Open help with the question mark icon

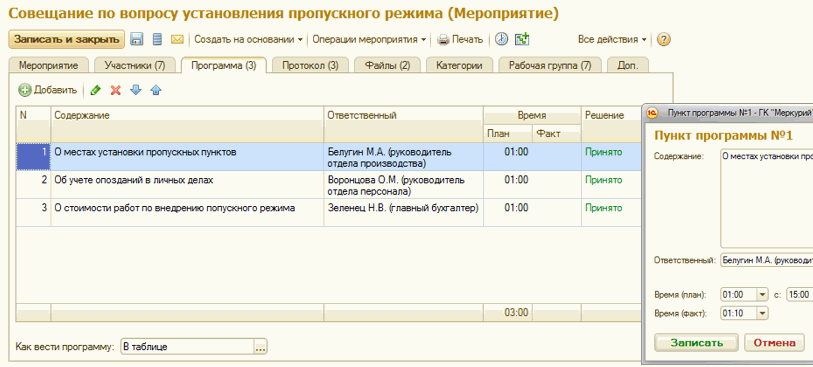[x=664, y=39]
